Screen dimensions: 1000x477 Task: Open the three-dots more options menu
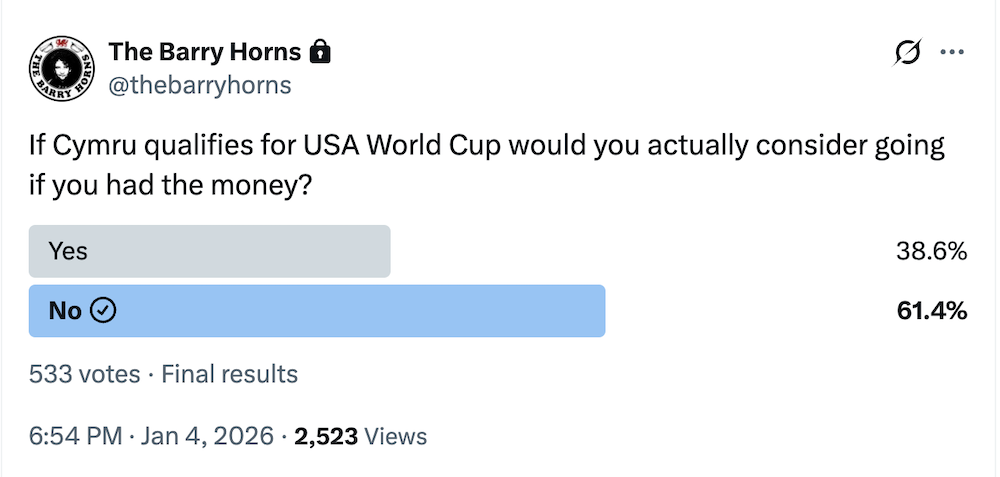click(x=951, y=52)
